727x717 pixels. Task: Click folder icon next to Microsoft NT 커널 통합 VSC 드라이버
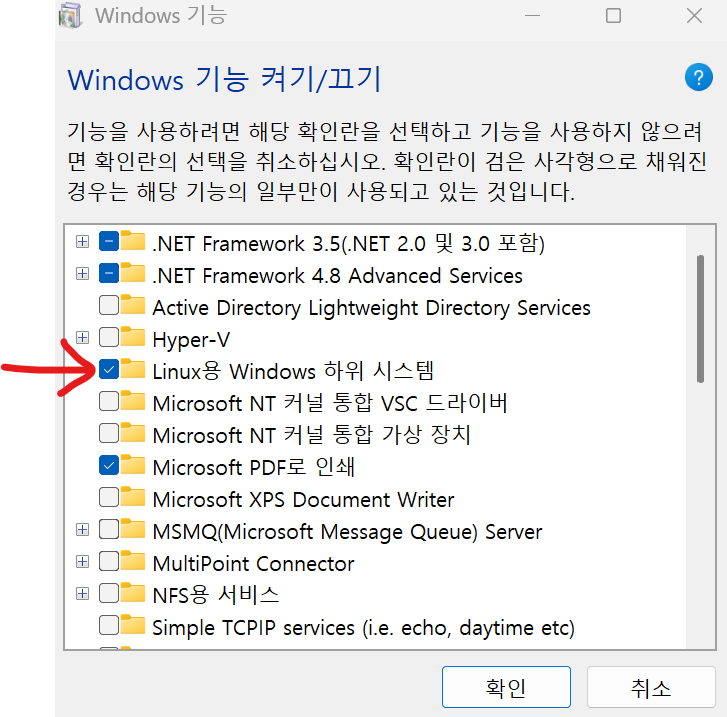click(133, 401)
